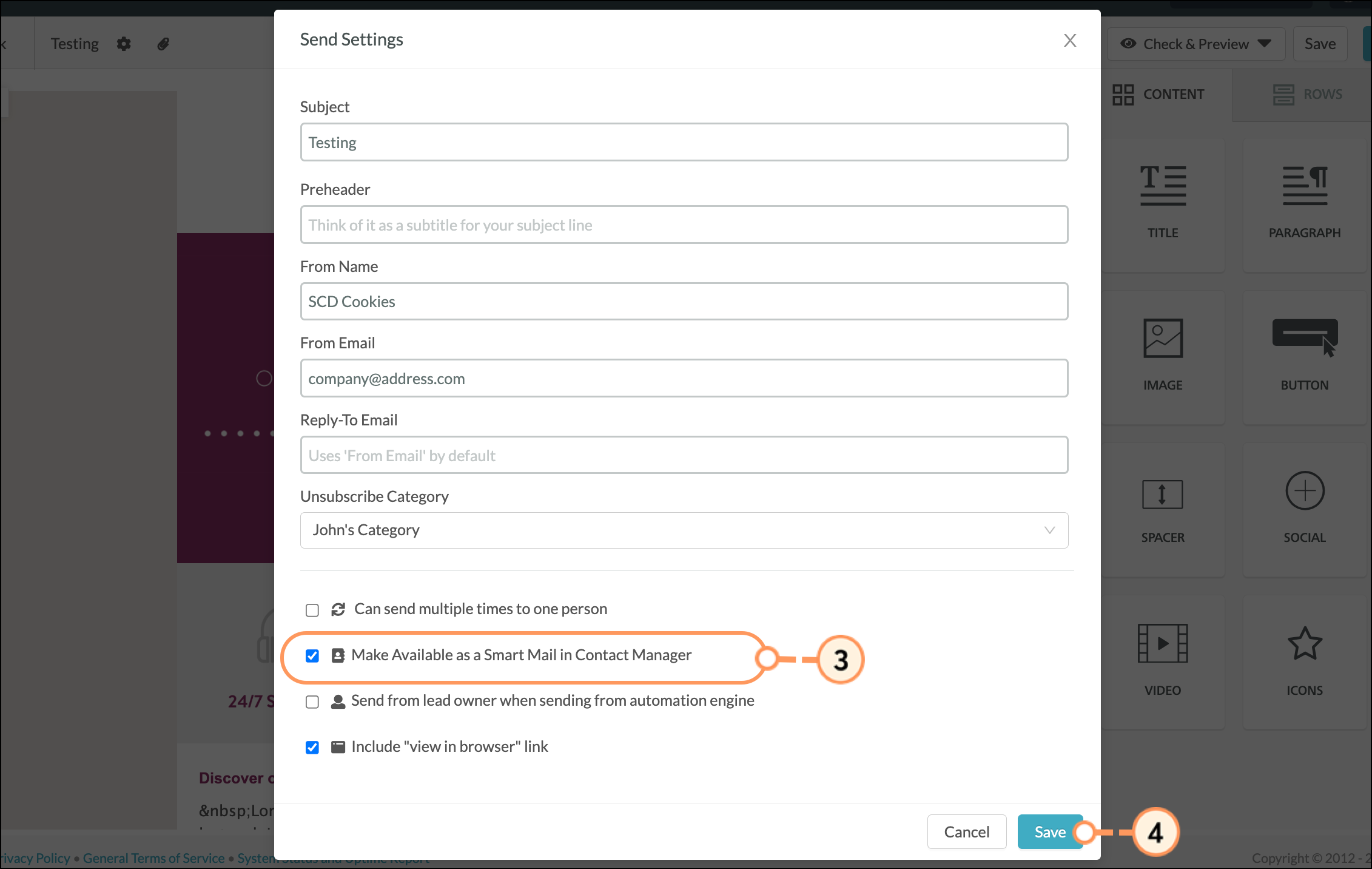The width and height of the screenshot is (1372, 869).
Task: Select the Title content block icon
Action: coord(1163,186)
